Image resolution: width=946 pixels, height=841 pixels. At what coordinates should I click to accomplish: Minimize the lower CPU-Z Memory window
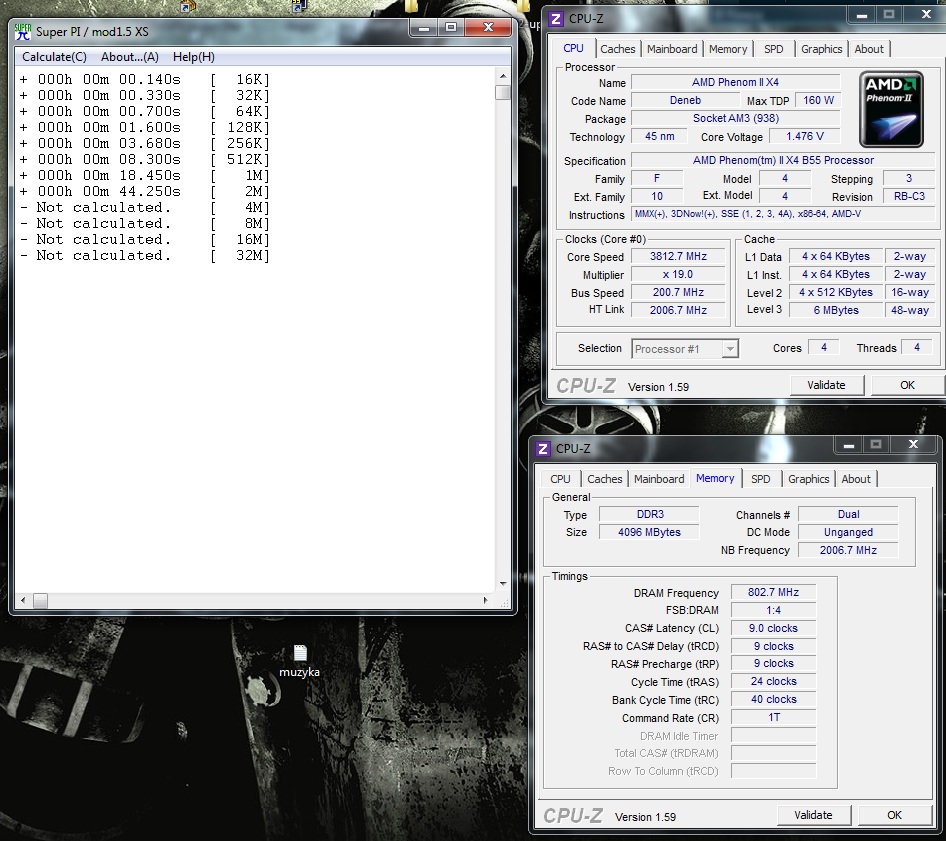pos(849,445)
